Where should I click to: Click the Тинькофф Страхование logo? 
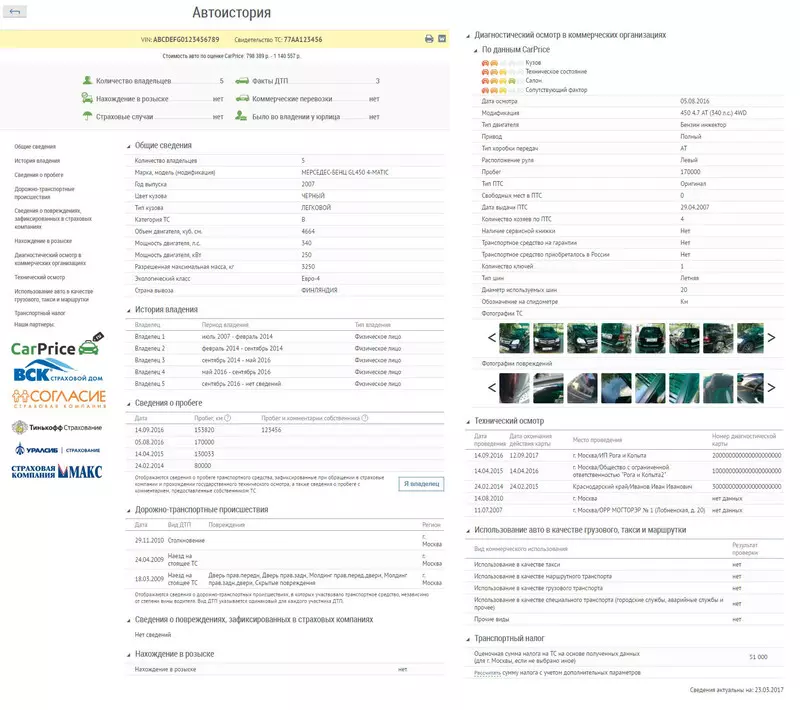[x=57, y=427]
